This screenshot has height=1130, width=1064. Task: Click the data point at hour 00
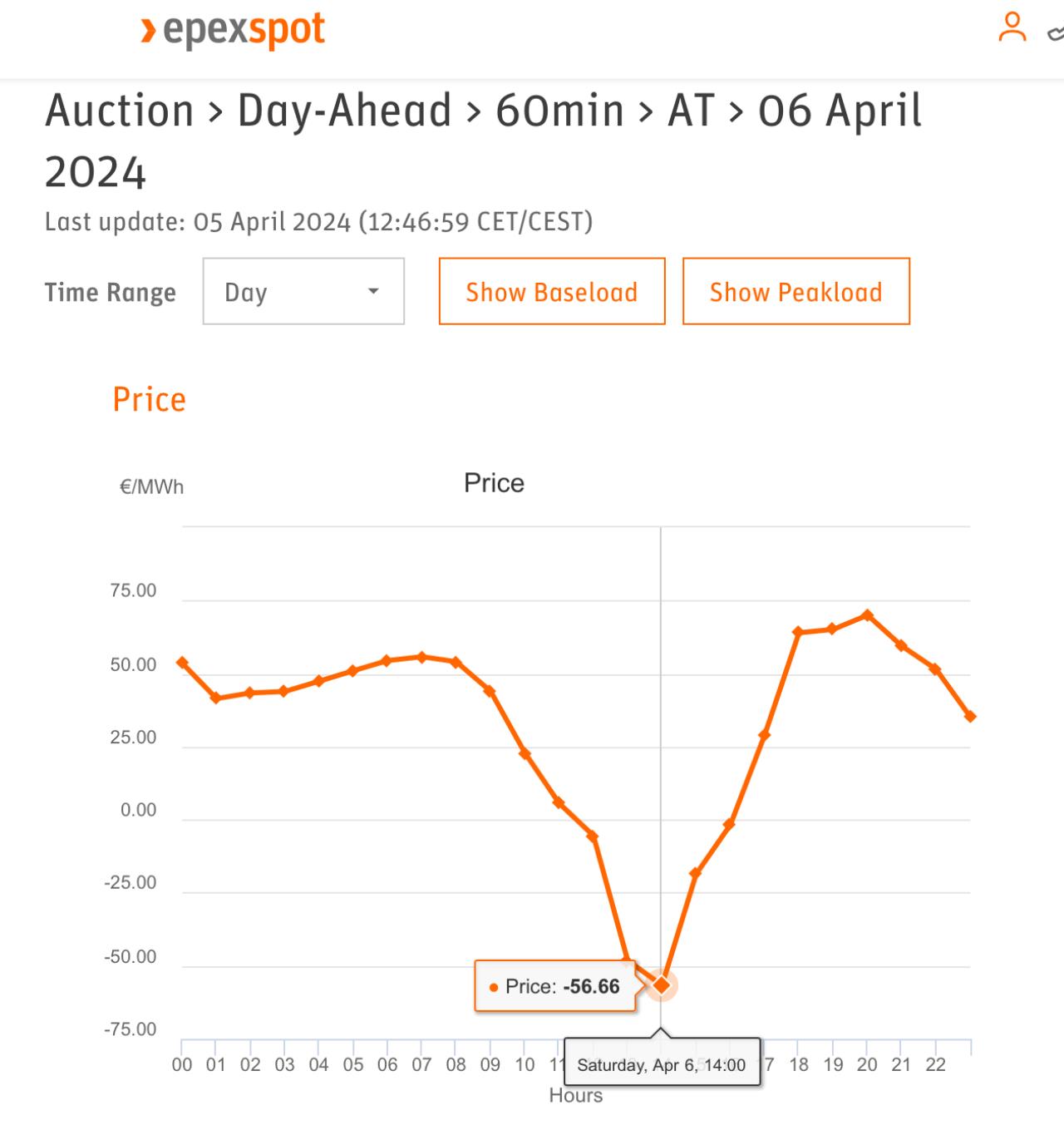182,663
